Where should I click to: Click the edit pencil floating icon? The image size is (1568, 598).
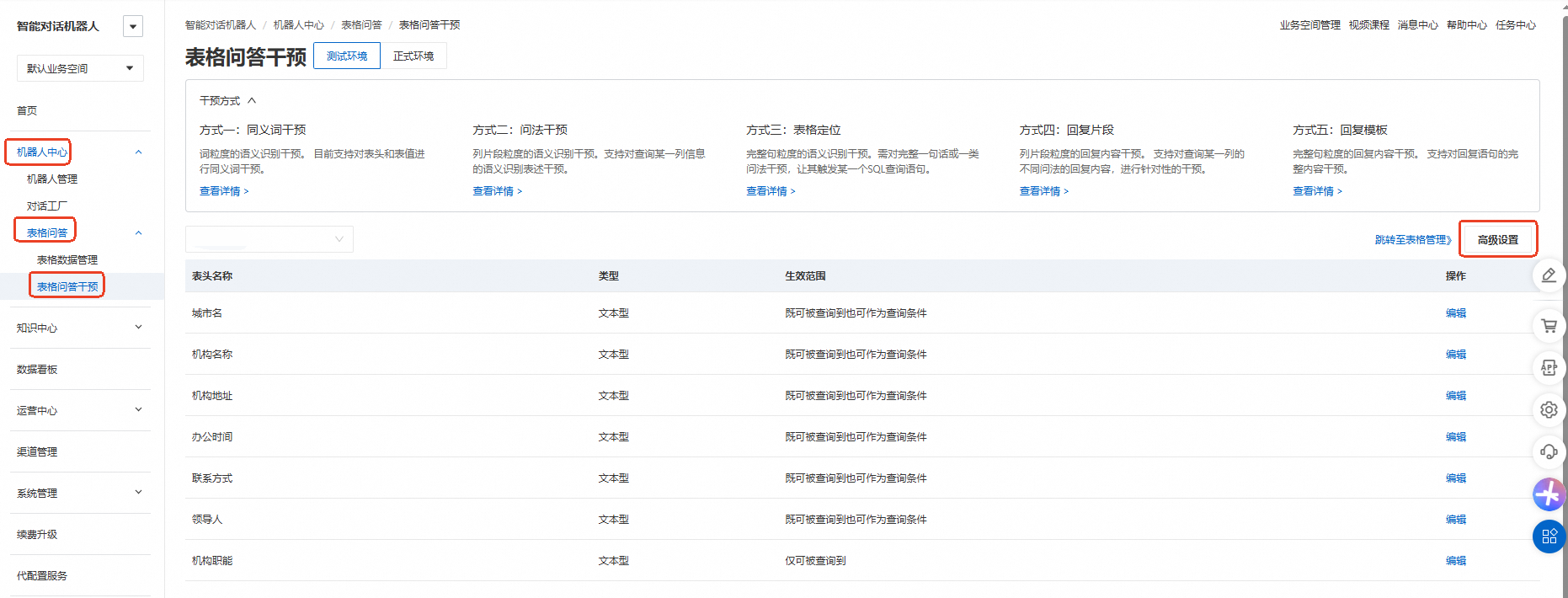click(x=1549, y=275)
